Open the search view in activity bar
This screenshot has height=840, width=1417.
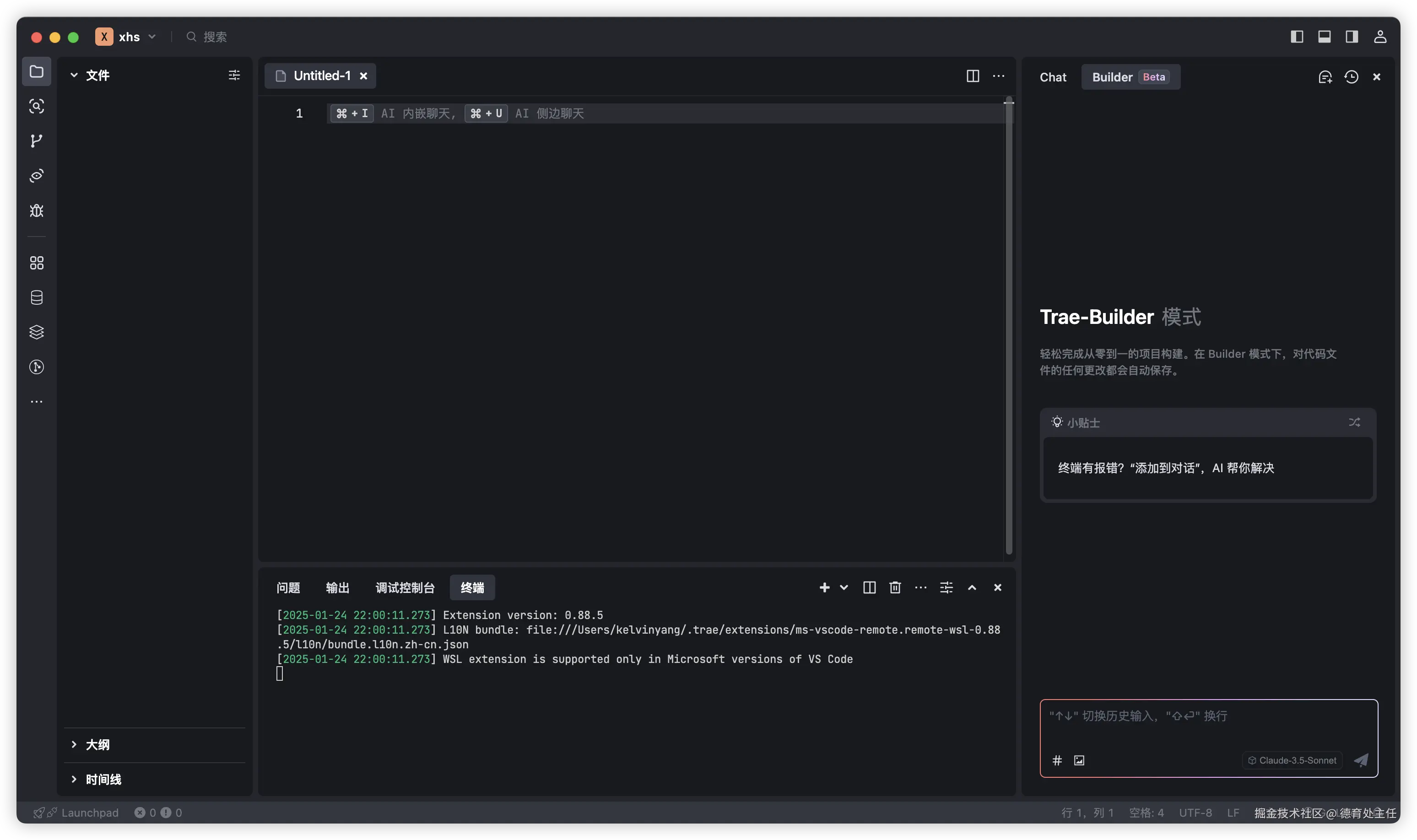click(x=36, y=106)
